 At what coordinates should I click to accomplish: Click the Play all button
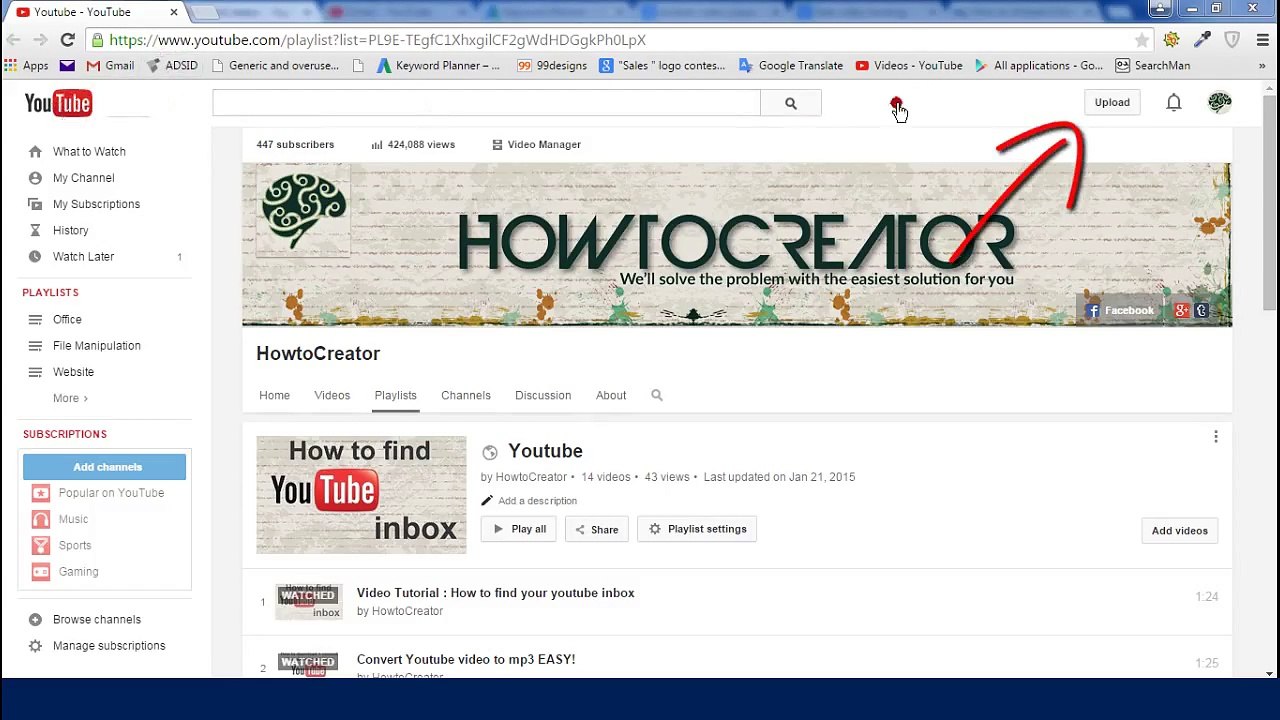519,529
